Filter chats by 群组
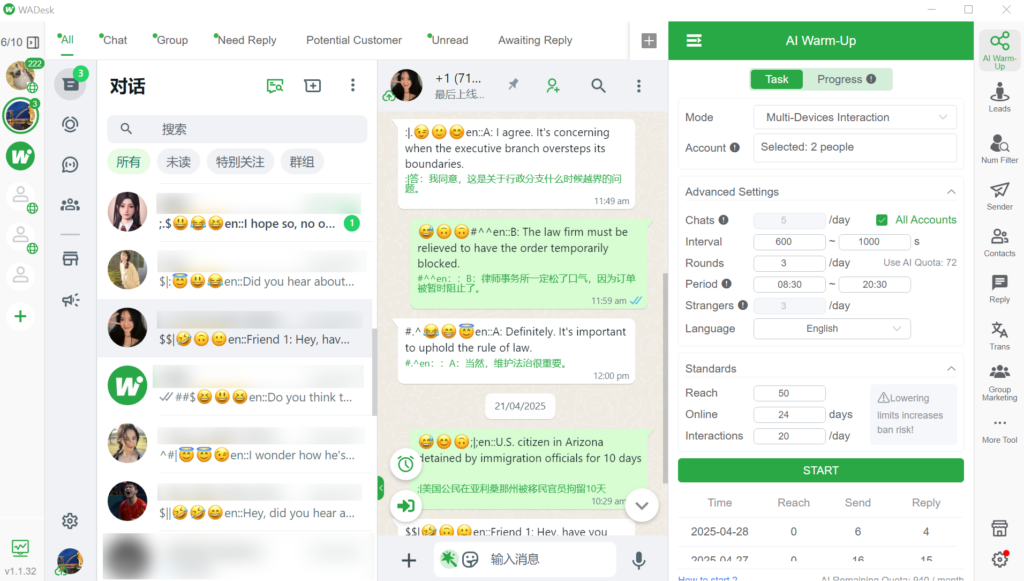Screen dimensions: 1024x581 (x=302, y=162)
